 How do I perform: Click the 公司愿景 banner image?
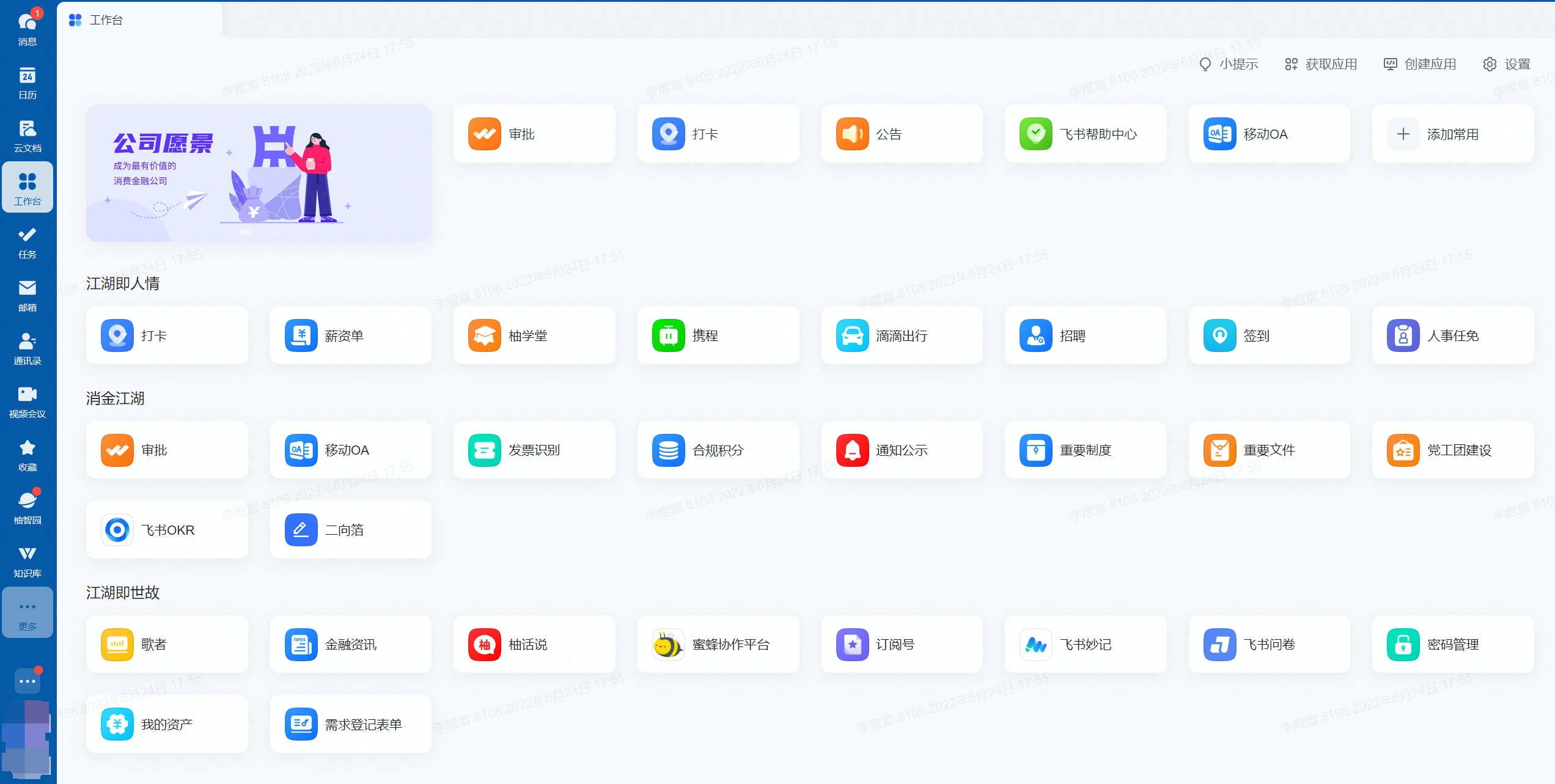coord(259,173)
